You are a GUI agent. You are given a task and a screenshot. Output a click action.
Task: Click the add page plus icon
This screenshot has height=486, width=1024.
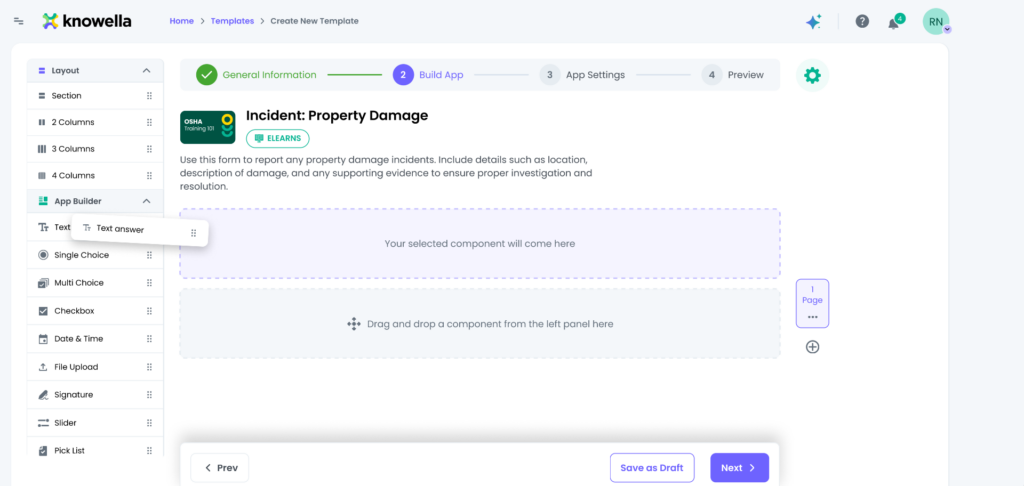(x=812, y=347)
